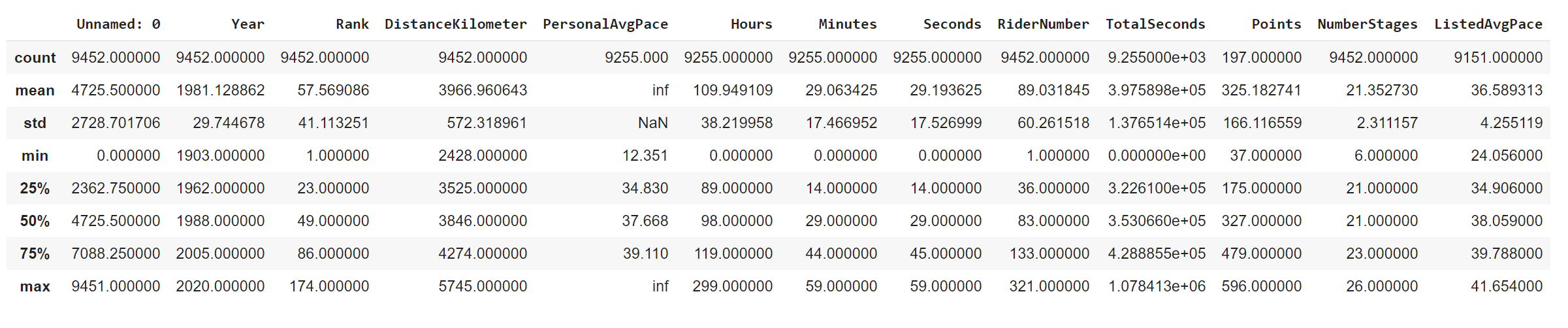Image resolution: width=1568 pixels, height=328 pixels.
Task: Click the PersonalAvgPace column header
Action: (605, 24)
